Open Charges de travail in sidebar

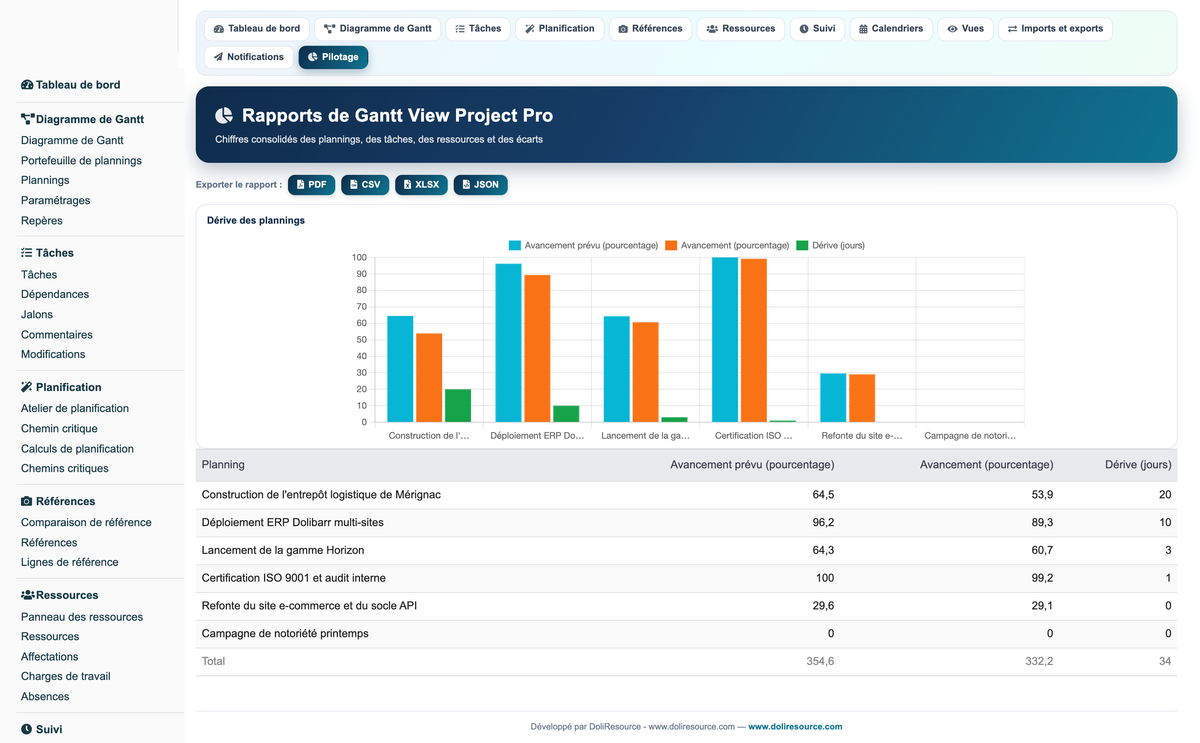66,676
